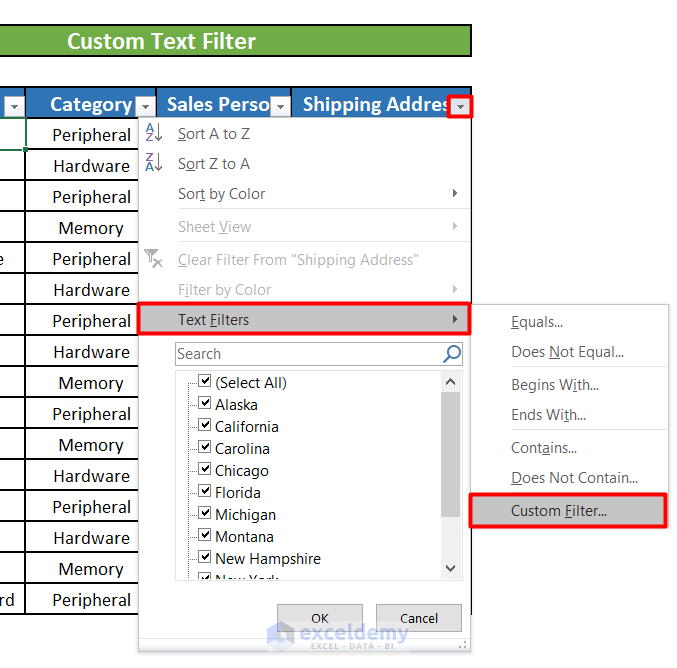The height and width of the screenshot is (668, 677).
Task: Select the Begins With filter option
Action: [x=555, y=385]
